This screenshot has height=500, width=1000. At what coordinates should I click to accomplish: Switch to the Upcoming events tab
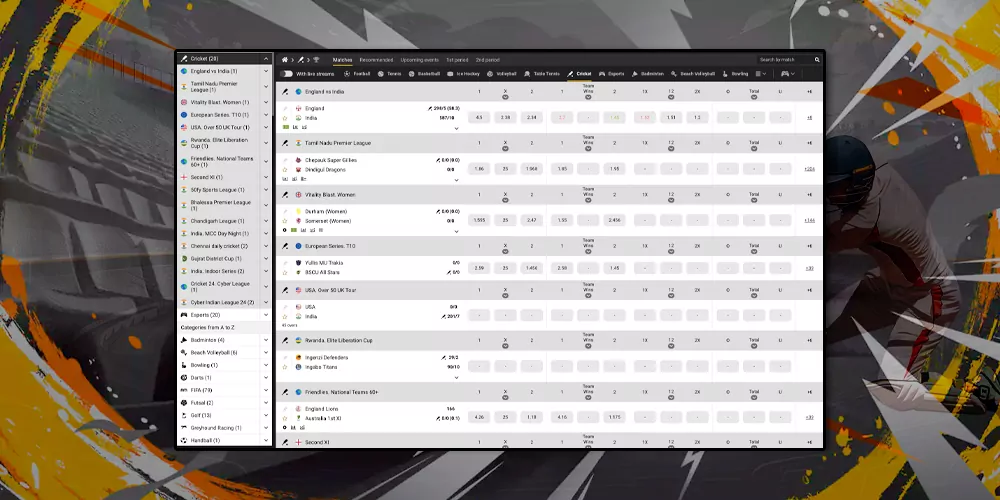click(420, 60)
